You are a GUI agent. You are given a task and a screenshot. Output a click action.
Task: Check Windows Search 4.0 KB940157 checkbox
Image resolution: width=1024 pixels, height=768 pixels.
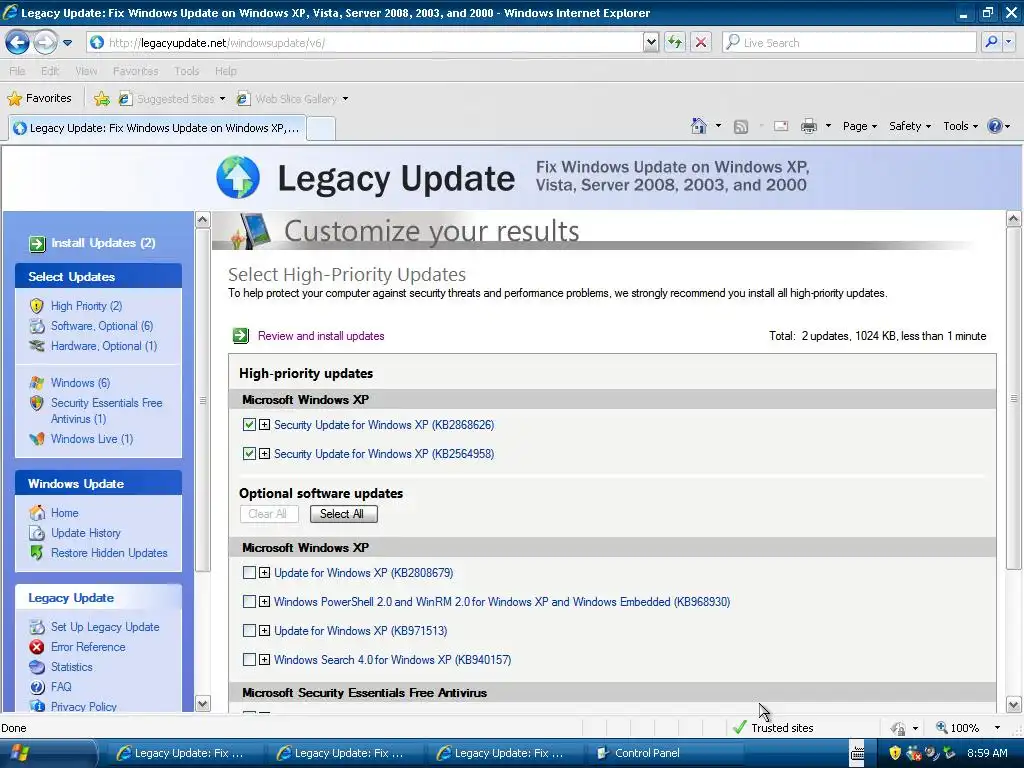click(x=249, y=660)
